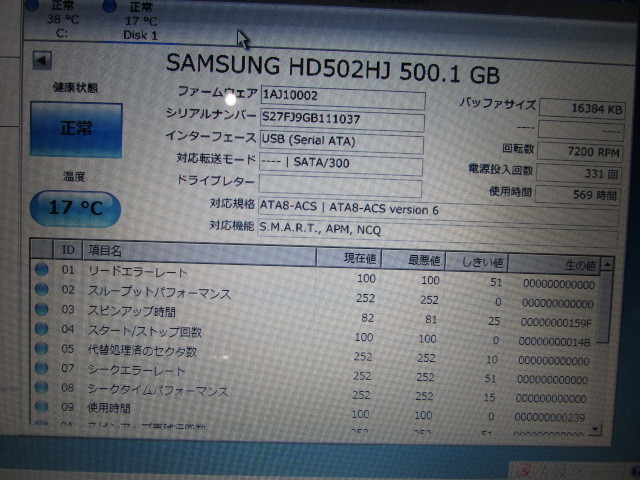Click the しきい値 column header
Screen dimensions: 640x480
click(x=477, y=262)
